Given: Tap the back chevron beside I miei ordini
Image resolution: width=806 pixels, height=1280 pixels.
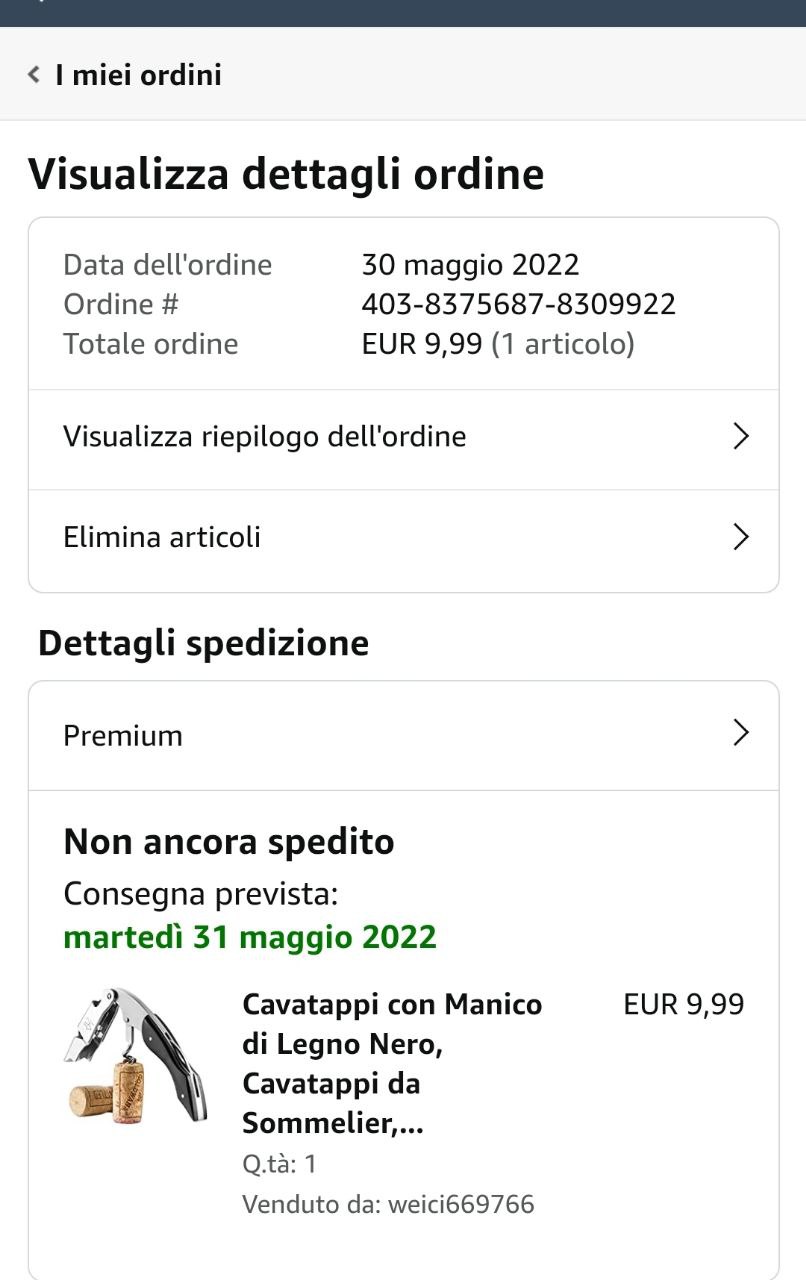Looking at the screenshot, I should [x=34, y=75].
